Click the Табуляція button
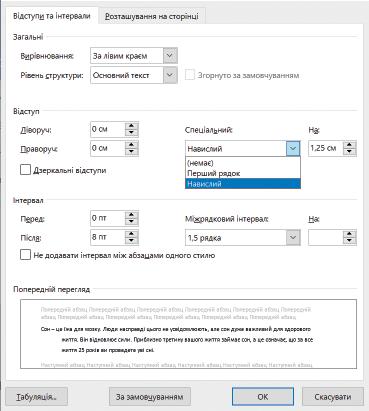This screenshot has height=411, width=369. (37, 397)
